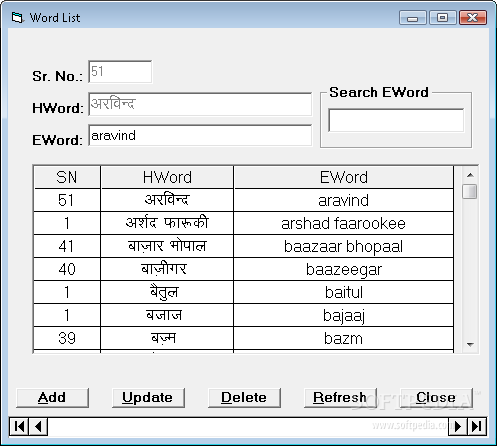Image resolution: width=497 pixels, height=446 pixels.
Task: Click the HWord column header
Action: [x=167, y=177]
